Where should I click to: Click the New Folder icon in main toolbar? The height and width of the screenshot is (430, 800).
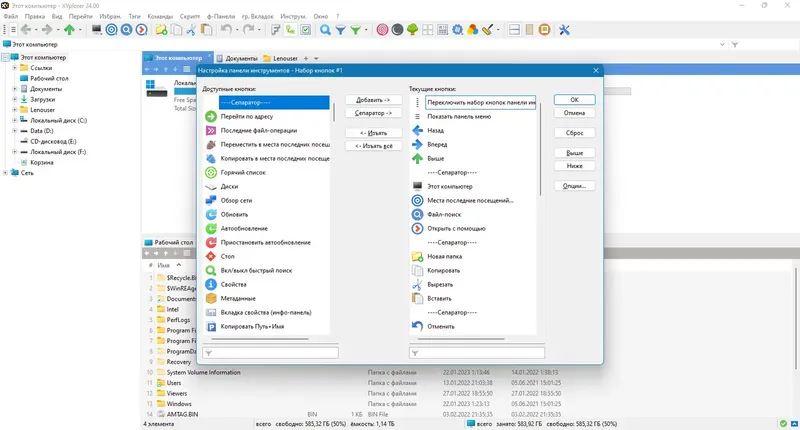(161, 30)
